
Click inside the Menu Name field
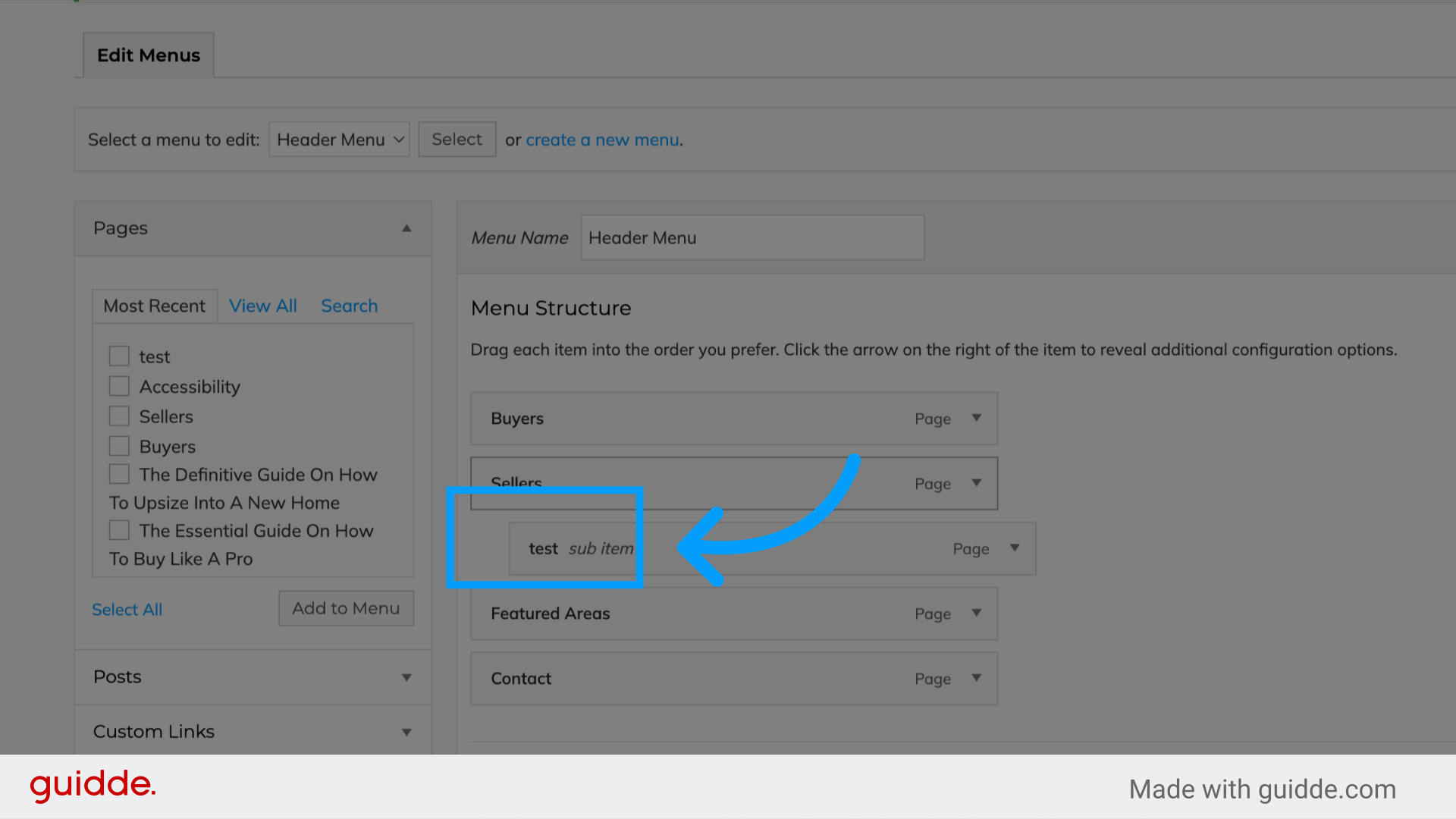(752, 237)
